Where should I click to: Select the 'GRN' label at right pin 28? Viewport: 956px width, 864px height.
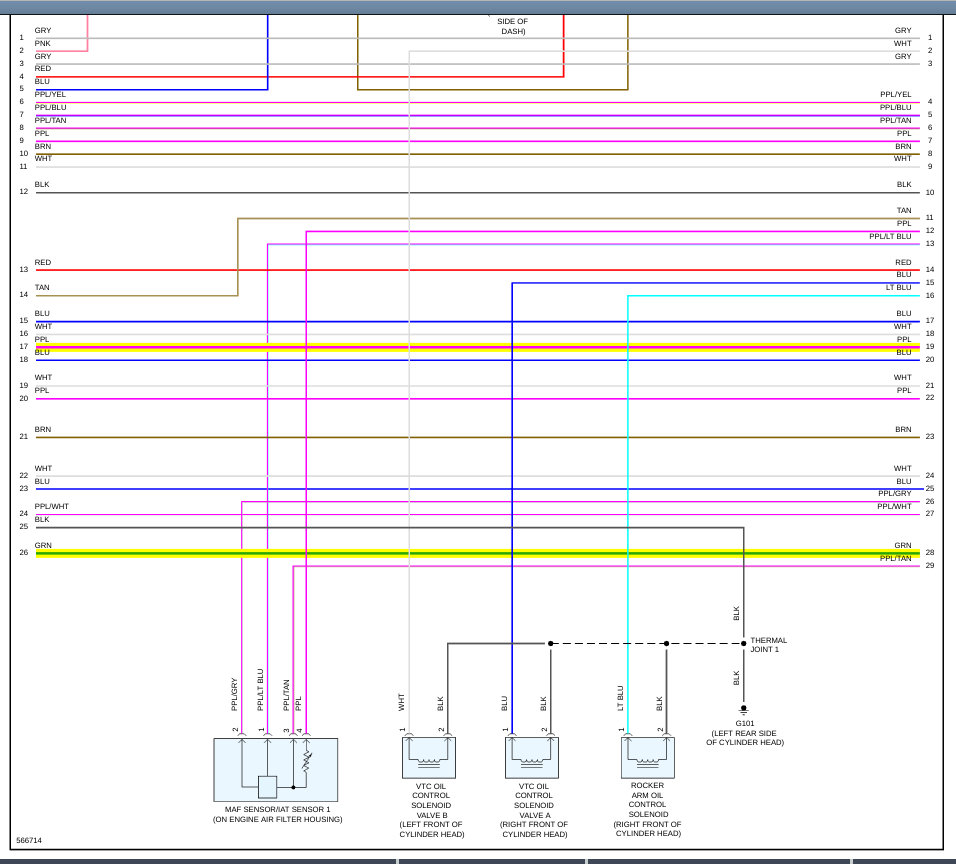(903, 545)
